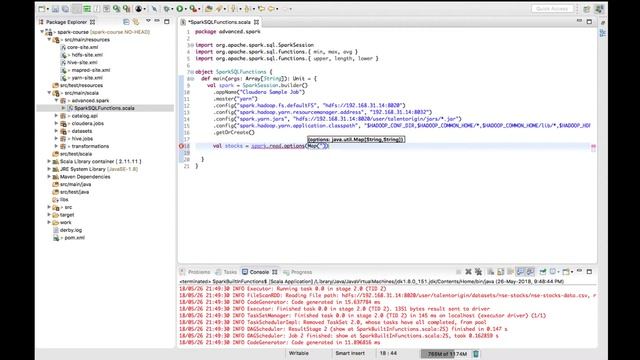Open the Run button dropdown arrow
Screen dimensions: 640x360
pyautogui.click(x=186, y=9)
